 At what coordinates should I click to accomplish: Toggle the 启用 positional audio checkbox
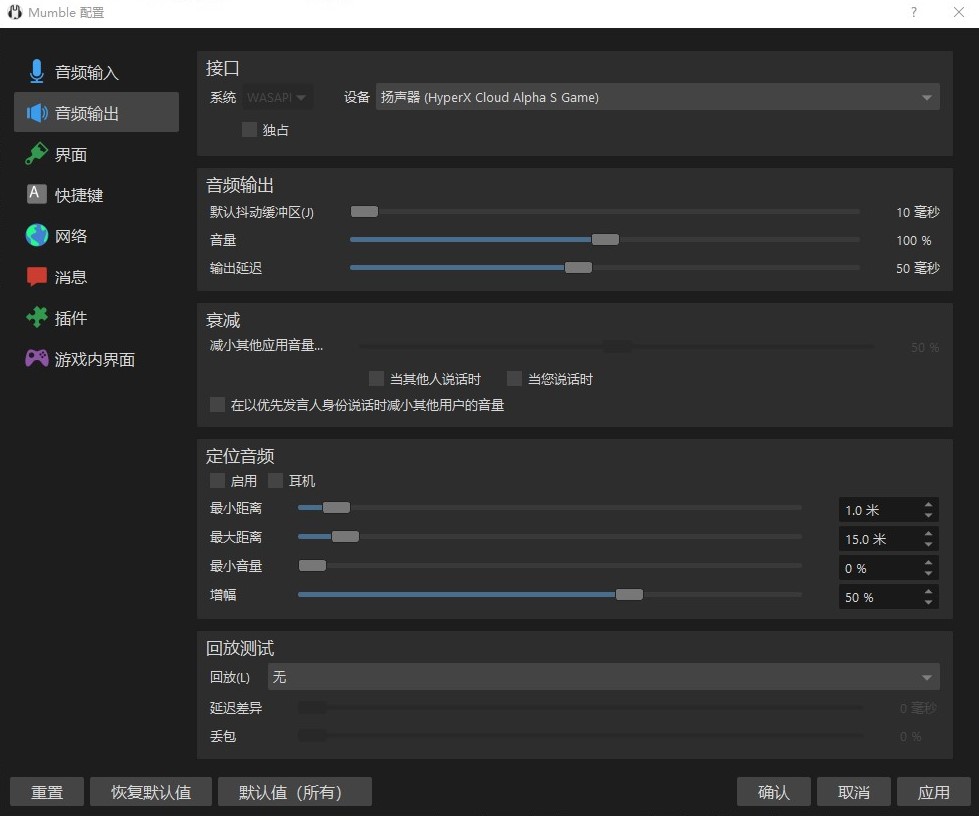218,481
